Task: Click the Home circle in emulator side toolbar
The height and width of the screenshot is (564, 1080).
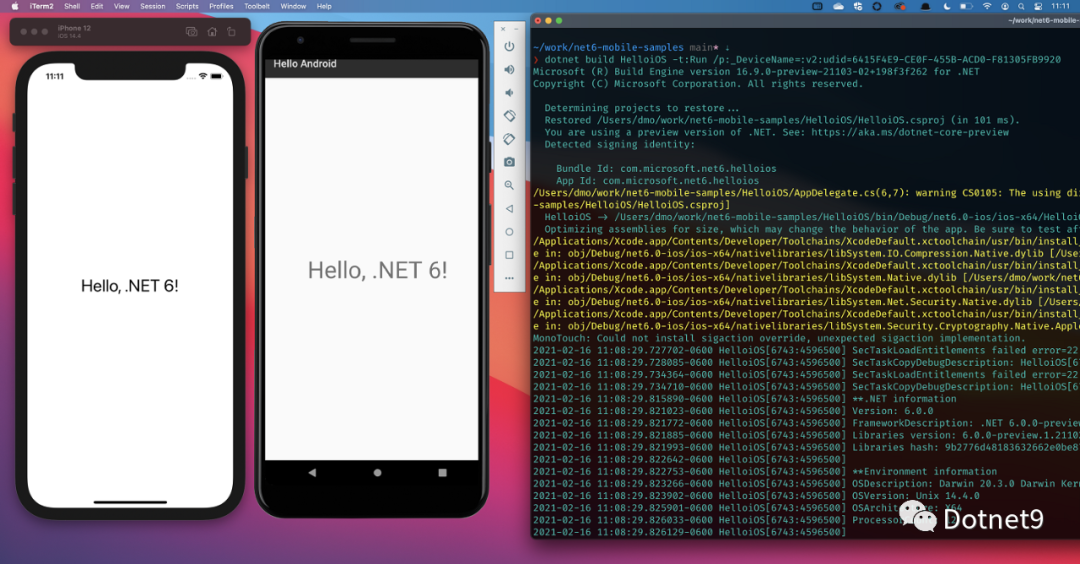Action: coord(509,232)
